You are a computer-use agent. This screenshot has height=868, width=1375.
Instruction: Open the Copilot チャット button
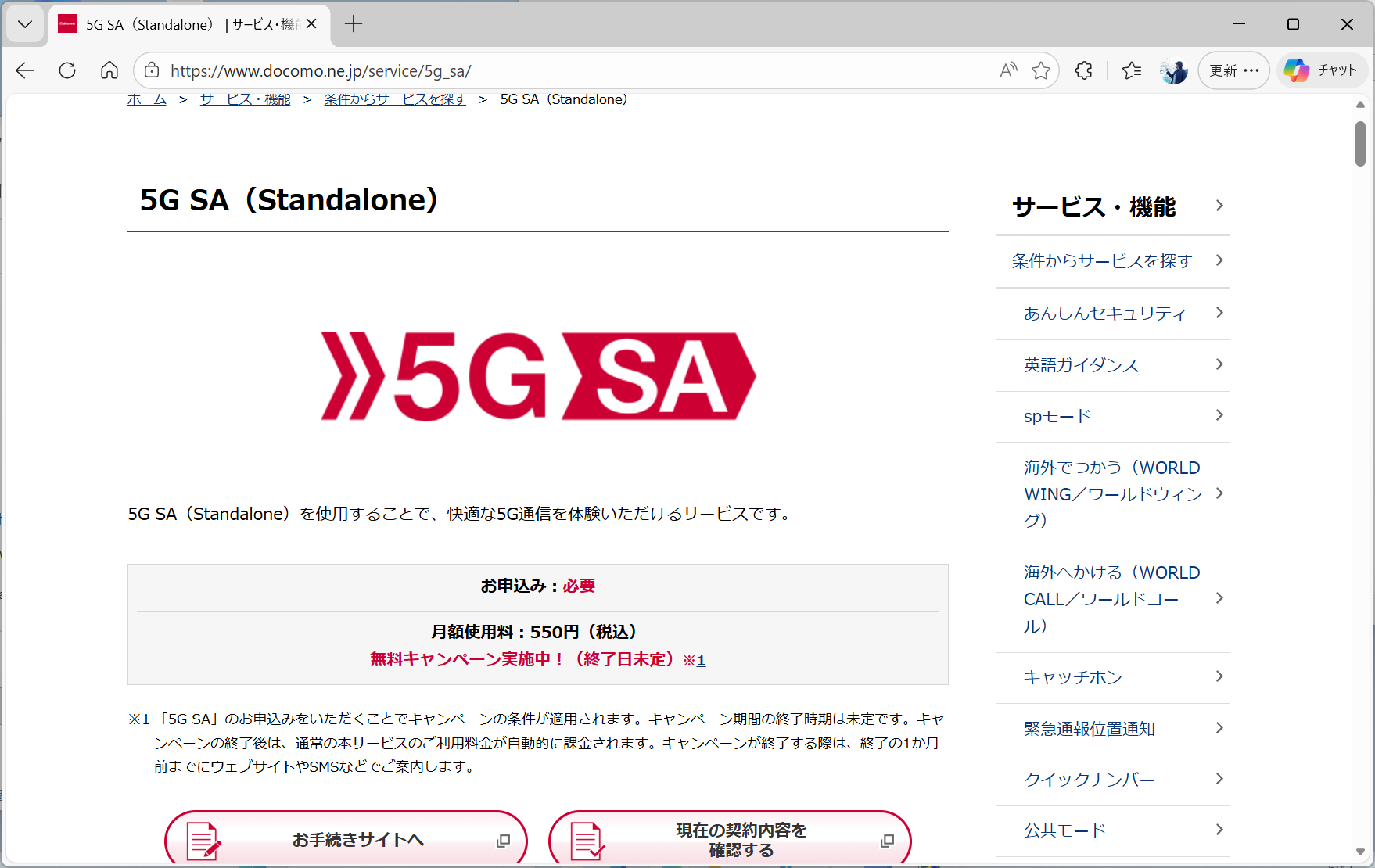[x=1322, y=70]
